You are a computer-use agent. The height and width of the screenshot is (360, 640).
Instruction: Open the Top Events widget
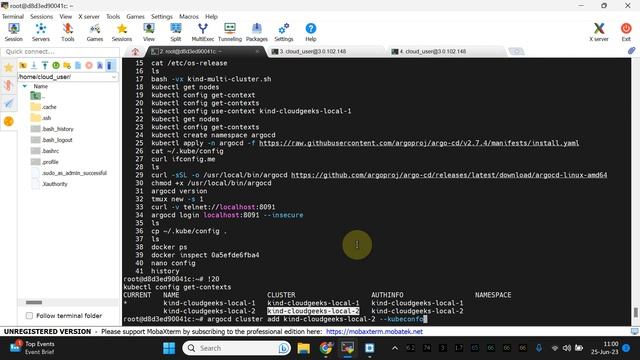tap(33, 348)
